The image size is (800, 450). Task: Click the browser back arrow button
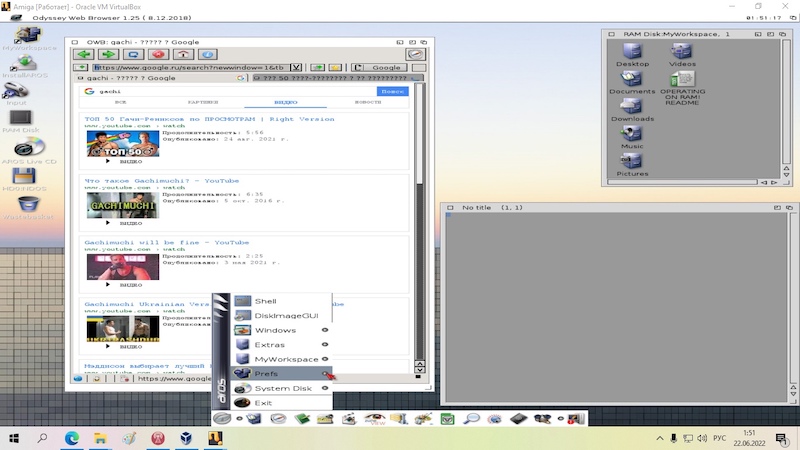pyautogui.click(x=84, y=54)
